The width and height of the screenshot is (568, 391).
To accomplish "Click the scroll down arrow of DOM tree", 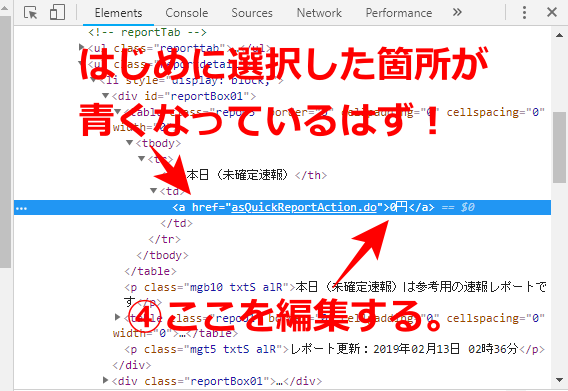I will click(559, 380).
